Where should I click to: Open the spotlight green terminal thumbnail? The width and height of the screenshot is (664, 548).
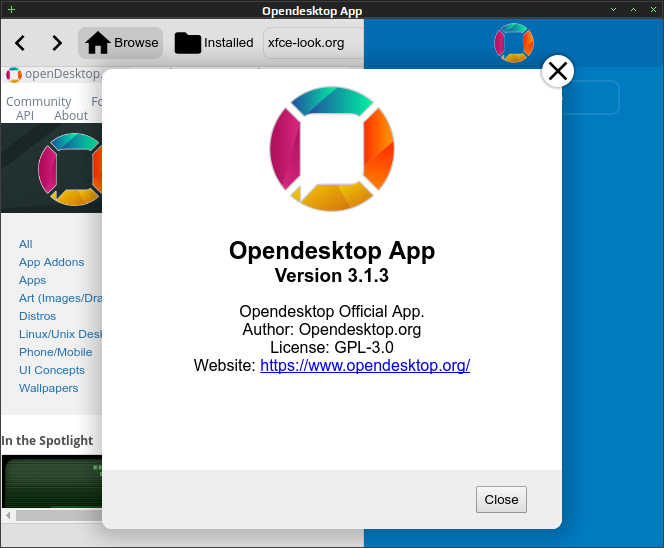coord(52,481)
